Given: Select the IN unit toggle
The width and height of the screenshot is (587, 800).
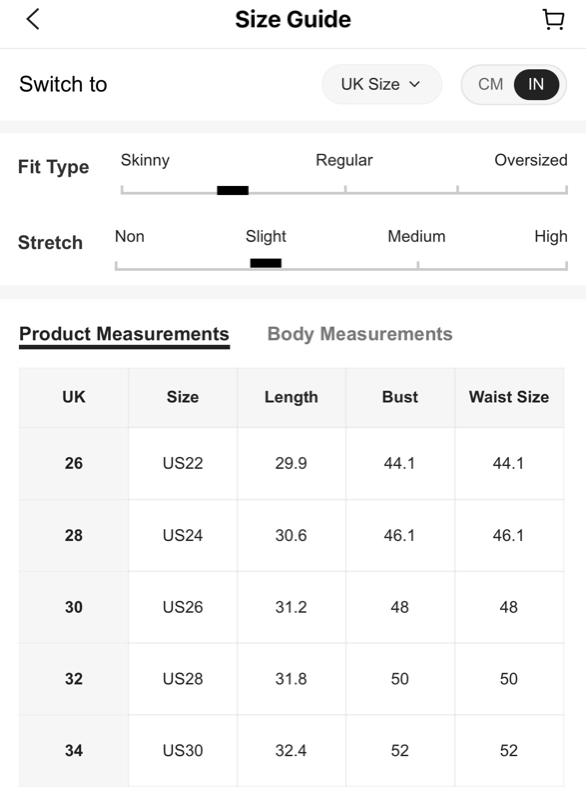Looking at the screenshot, I should tap(536, 84).
